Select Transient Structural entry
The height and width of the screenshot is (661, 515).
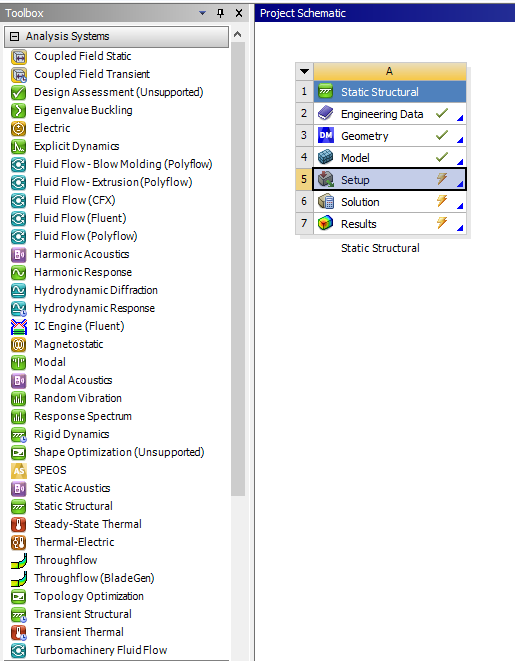[83, 614]
